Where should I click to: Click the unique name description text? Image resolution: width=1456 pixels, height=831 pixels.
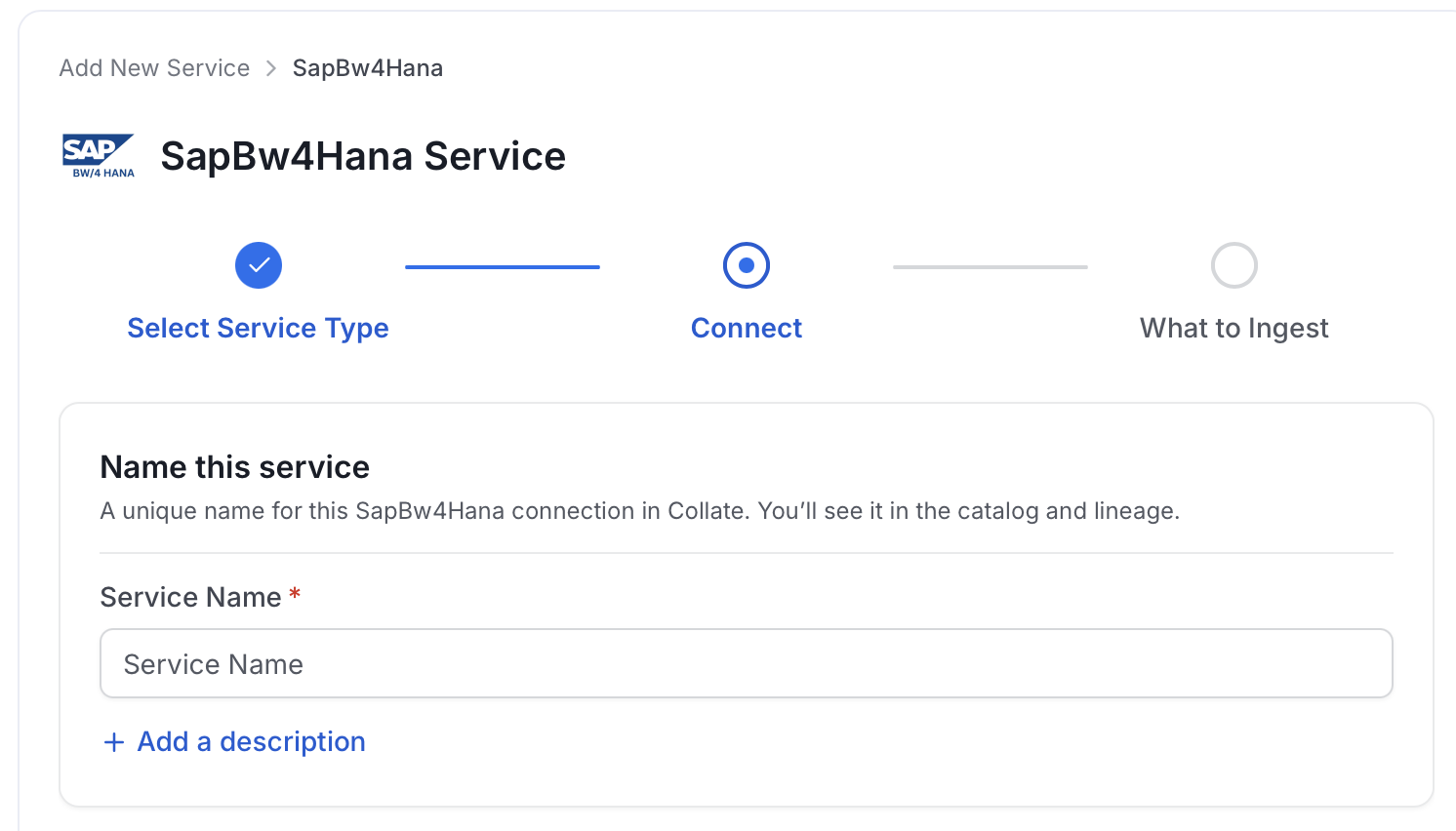[640, 511]
